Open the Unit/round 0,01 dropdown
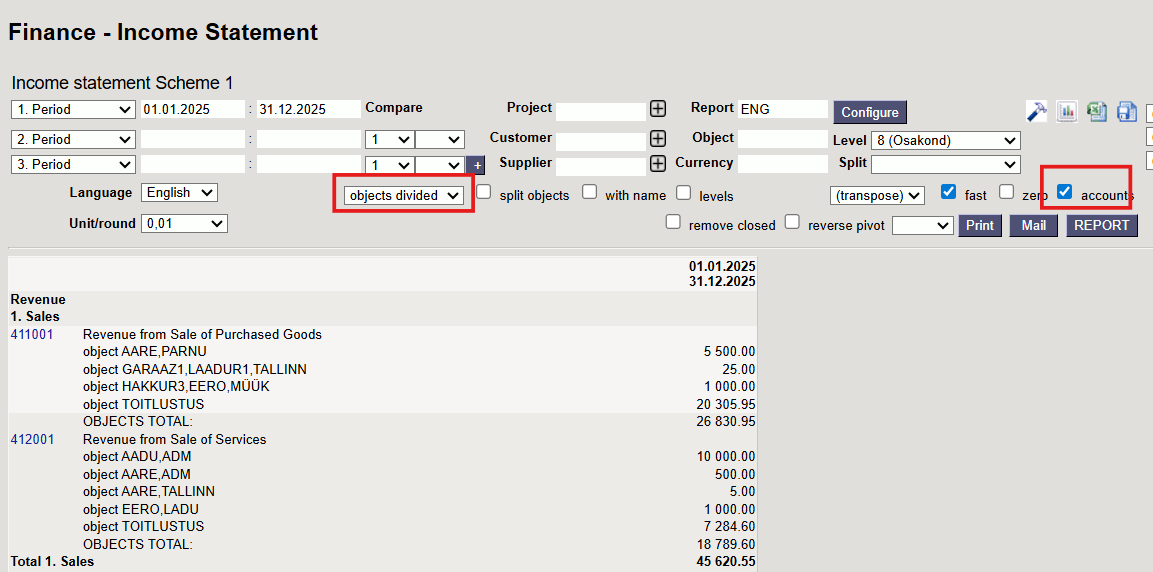This screenshot has height=572, width=1153. click(184, 224)
